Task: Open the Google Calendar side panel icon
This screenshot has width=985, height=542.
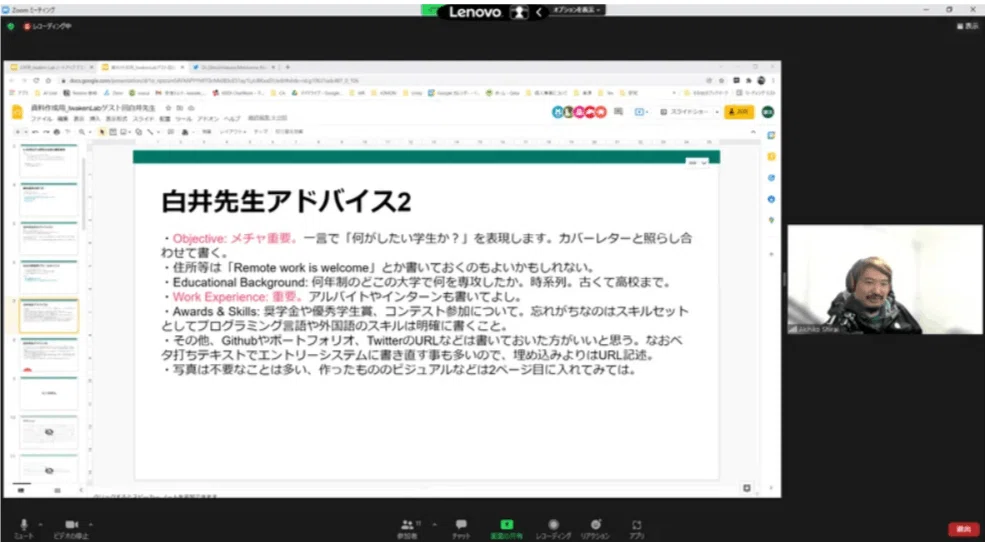Action: 771,136
